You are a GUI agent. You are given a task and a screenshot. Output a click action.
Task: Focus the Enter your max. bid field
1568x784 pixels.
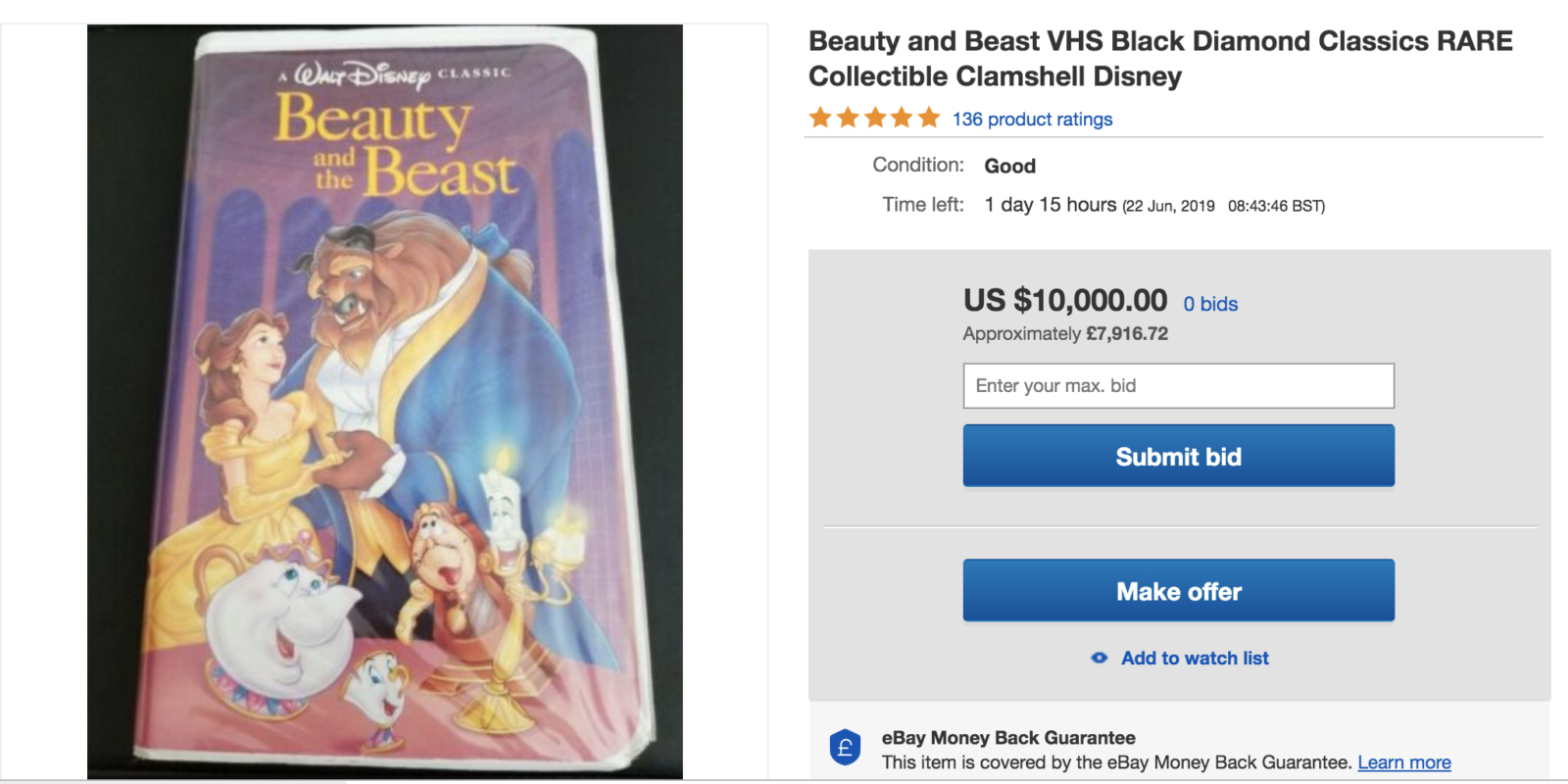coord(1178,386)
